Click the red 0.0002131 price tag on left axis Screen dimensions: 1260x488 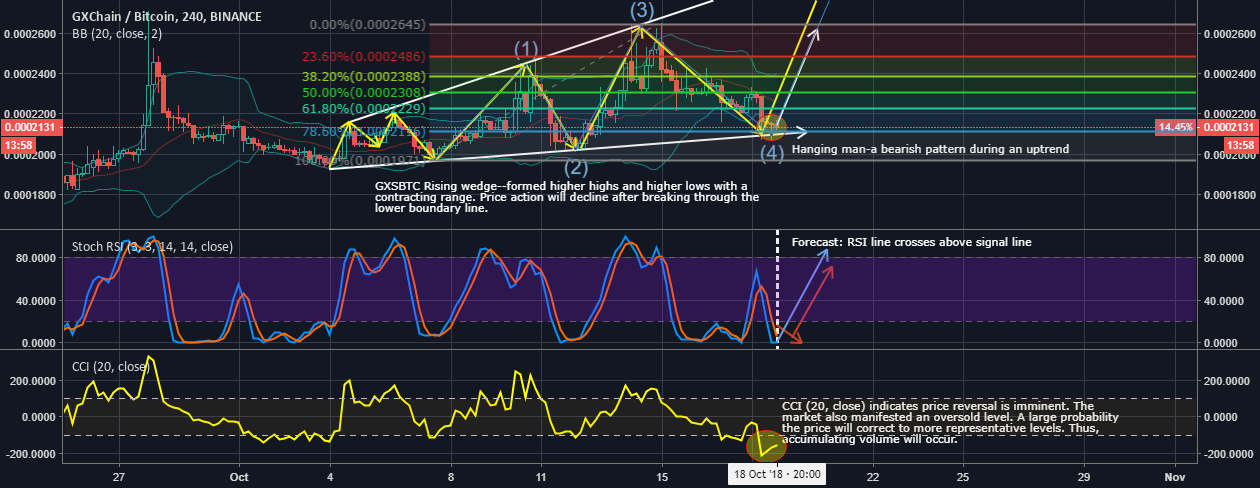point(29,128)
